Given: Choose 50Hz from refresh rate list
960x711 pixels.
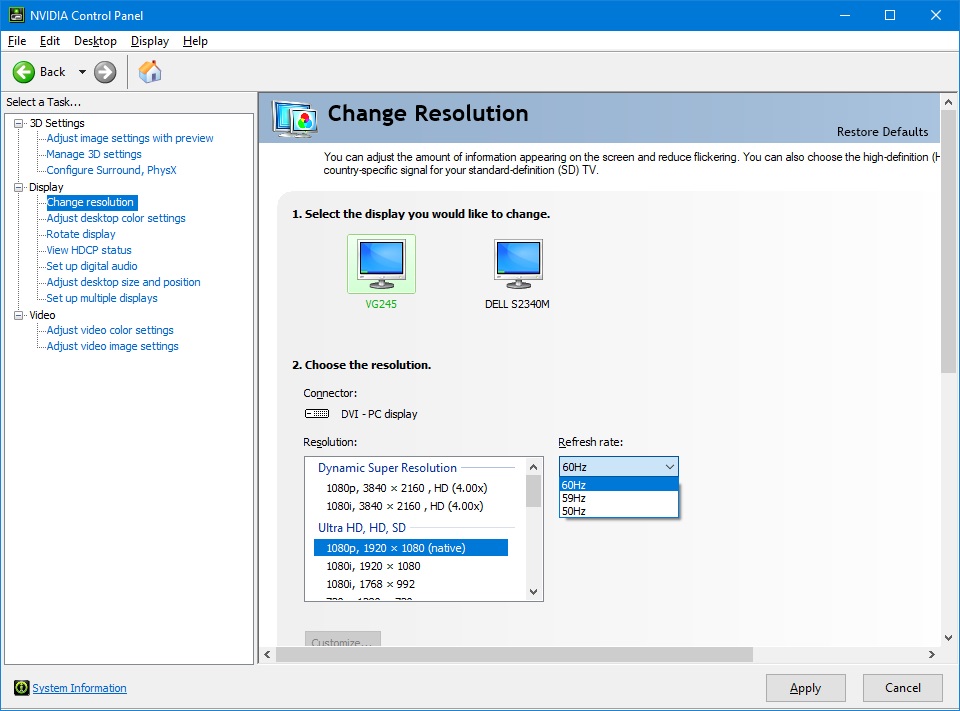Looking at the screenshot, I should 574,511.
